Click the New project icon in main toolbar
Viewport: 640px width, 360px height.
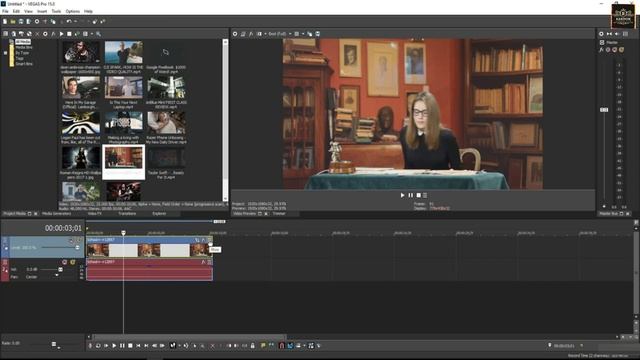[5, 21]
